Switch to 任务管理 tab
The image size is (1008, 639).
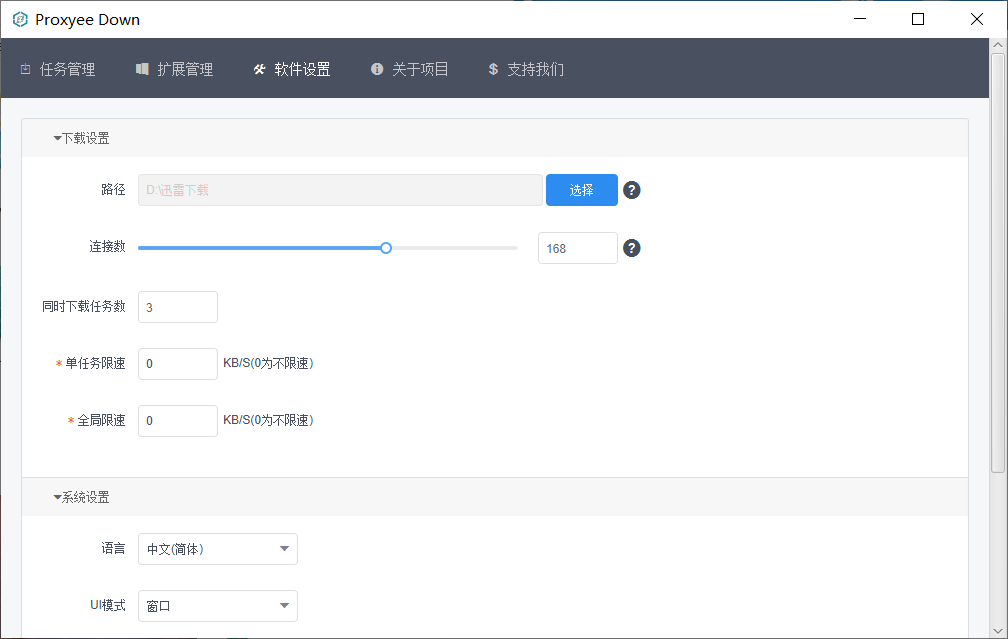tap(66, 69)
